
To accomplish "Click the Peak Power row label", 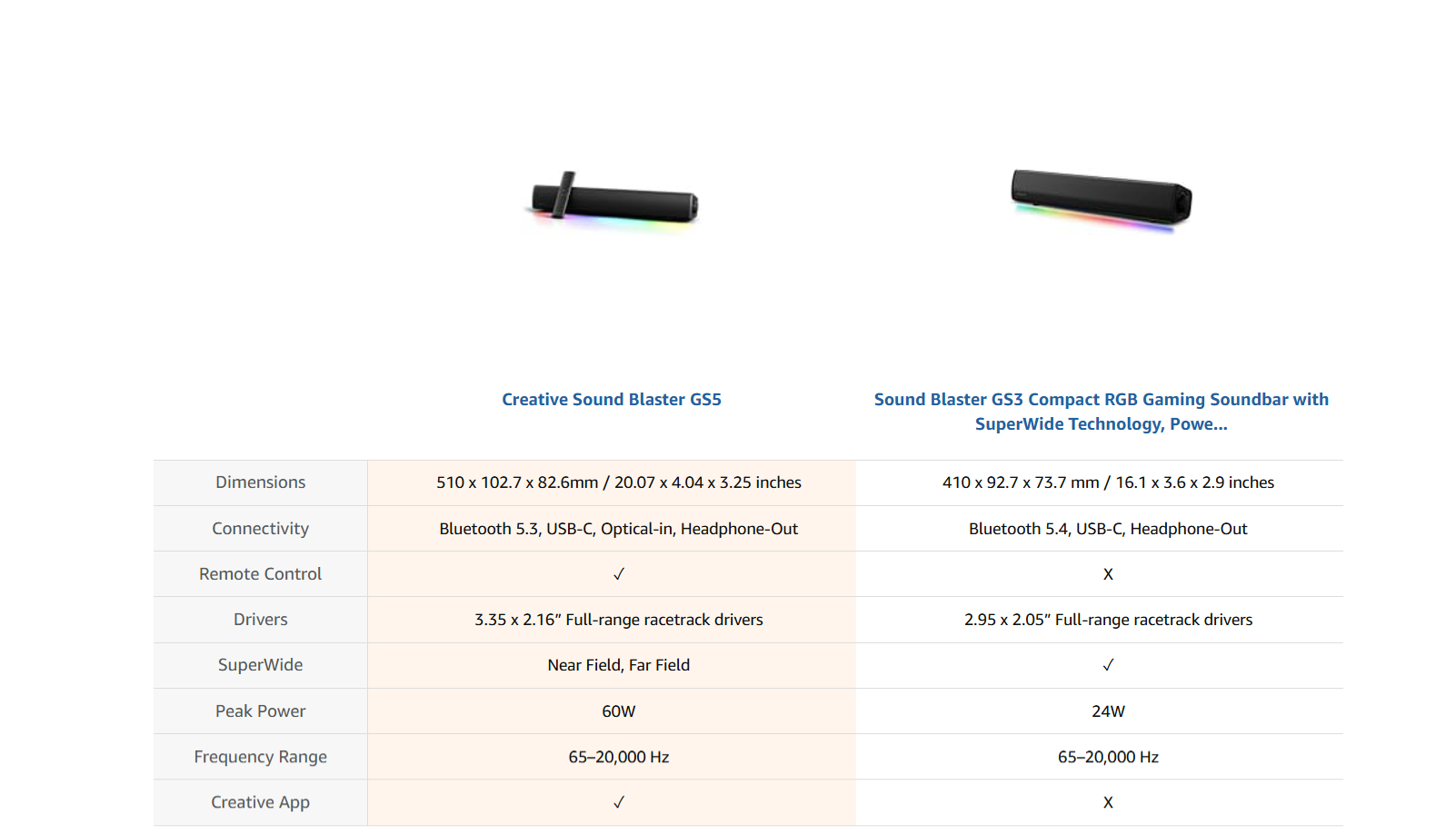I will (x=261, y=711).
